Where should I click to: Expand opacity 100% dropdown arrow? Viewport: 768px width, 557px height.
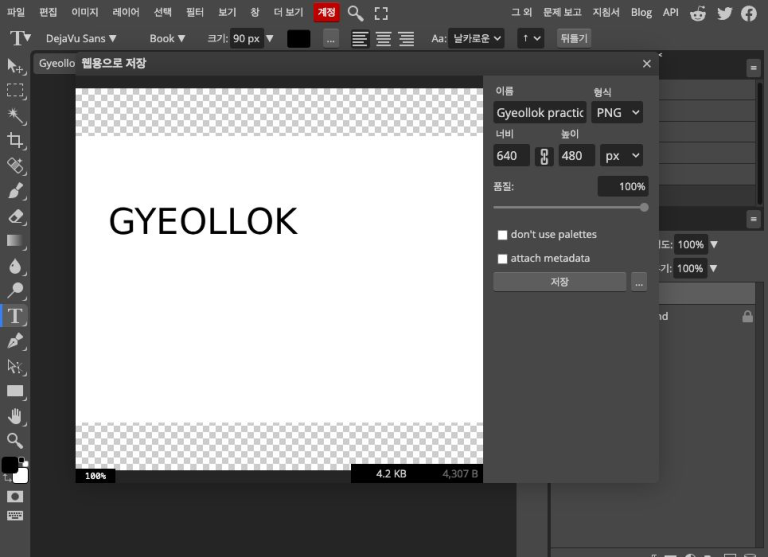[x=714, y=244]
